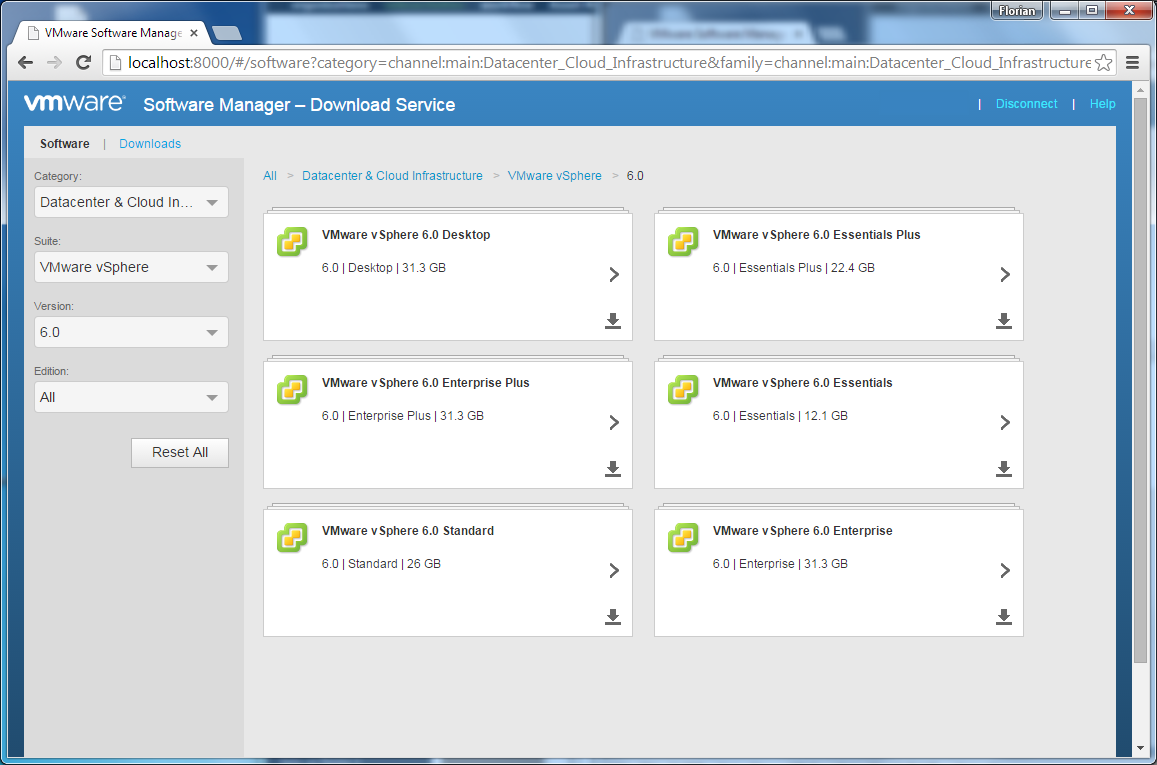
Task: Open details arrow for vSphere 6.0 Enterprise
Action: click(x=1005, y=570)
